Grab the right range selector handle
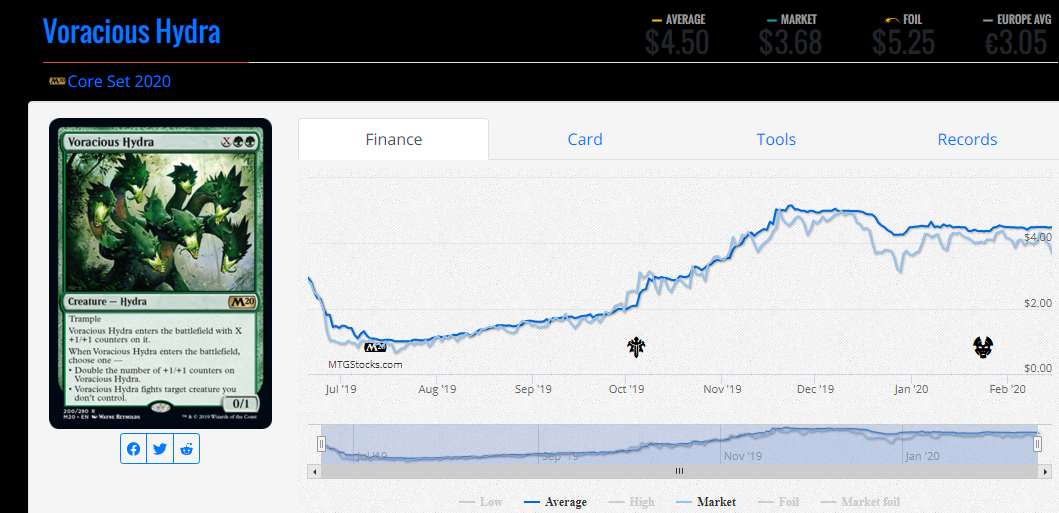 [x=1037, y=443]
